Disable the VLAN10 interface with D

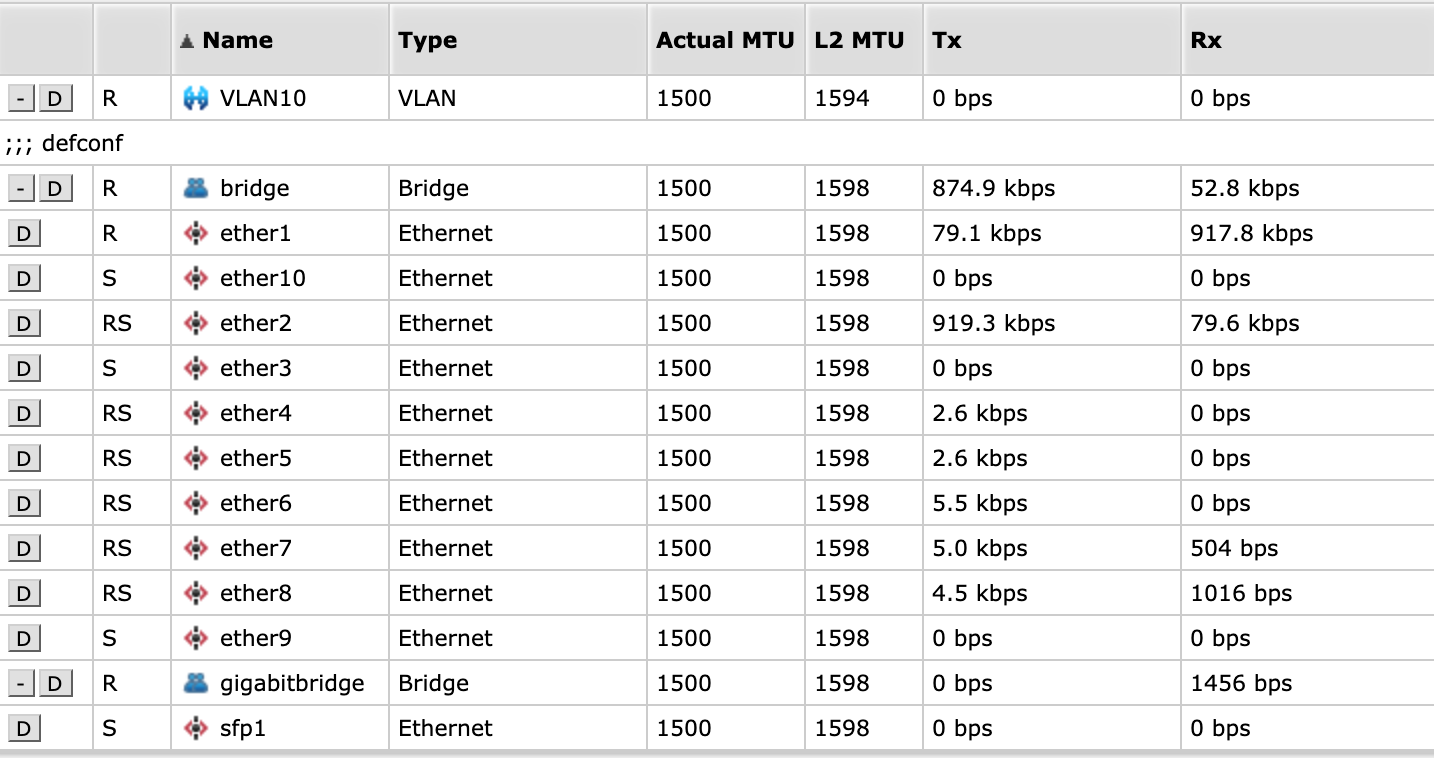[56, 98]
